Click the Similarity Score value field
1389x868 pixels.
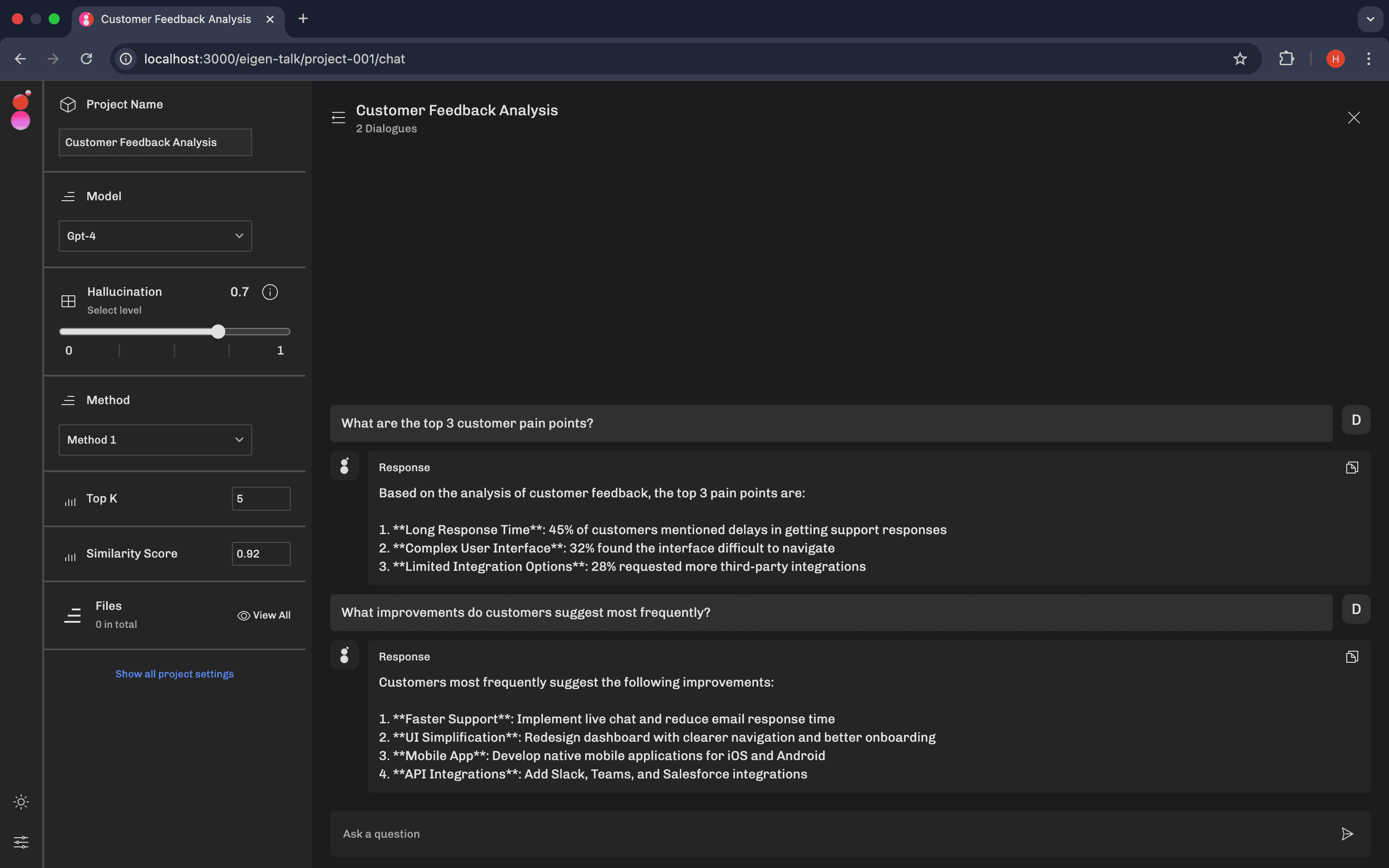(261, 554)
